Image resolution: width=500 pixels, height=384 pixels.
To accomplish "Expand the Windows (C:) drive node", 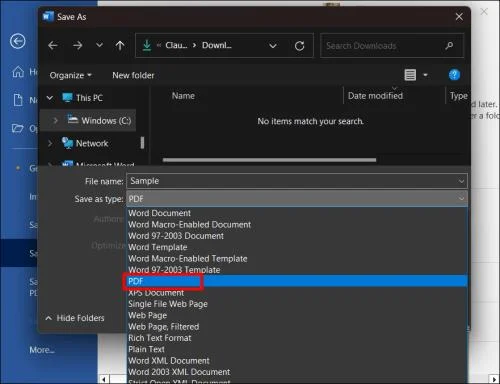I will 55,120.
